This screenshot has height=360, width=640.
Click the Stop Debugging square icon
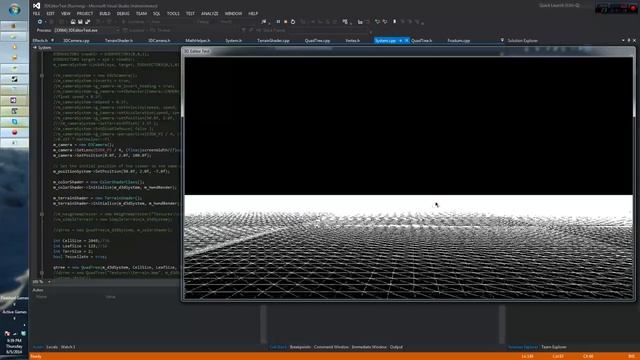(285, 22)
